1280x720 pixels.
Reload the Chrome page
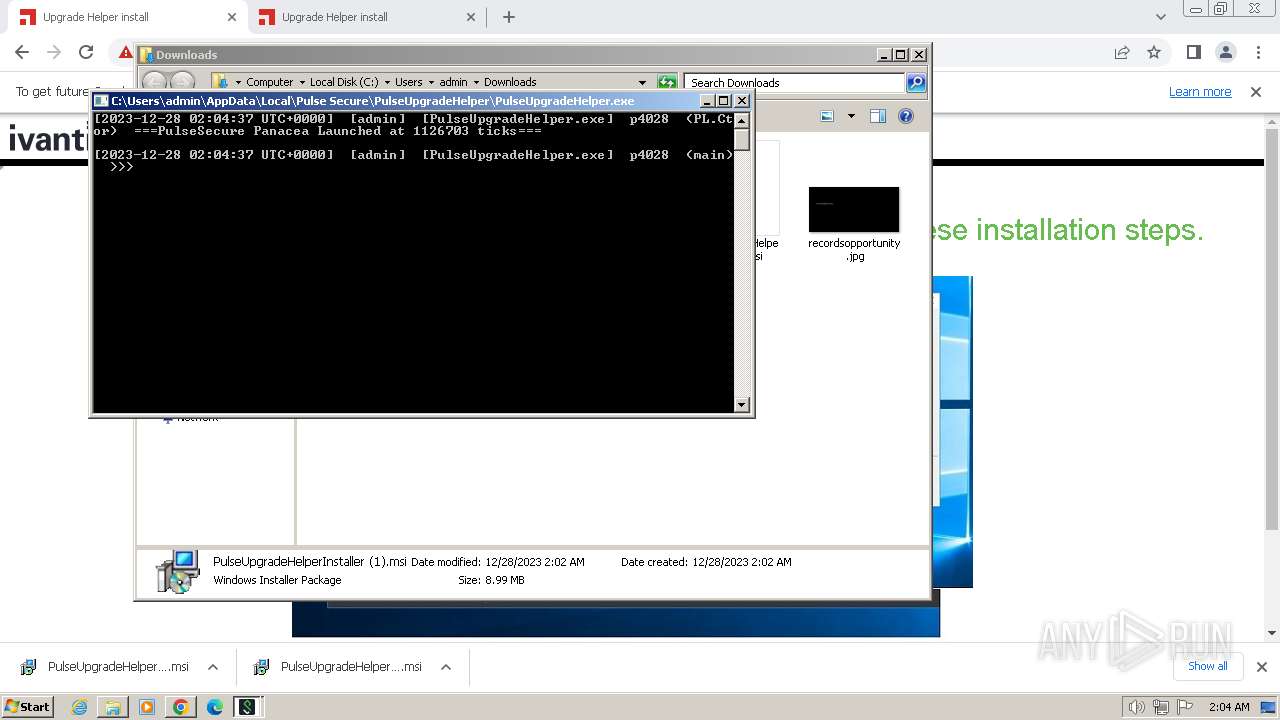pos(86,52)
